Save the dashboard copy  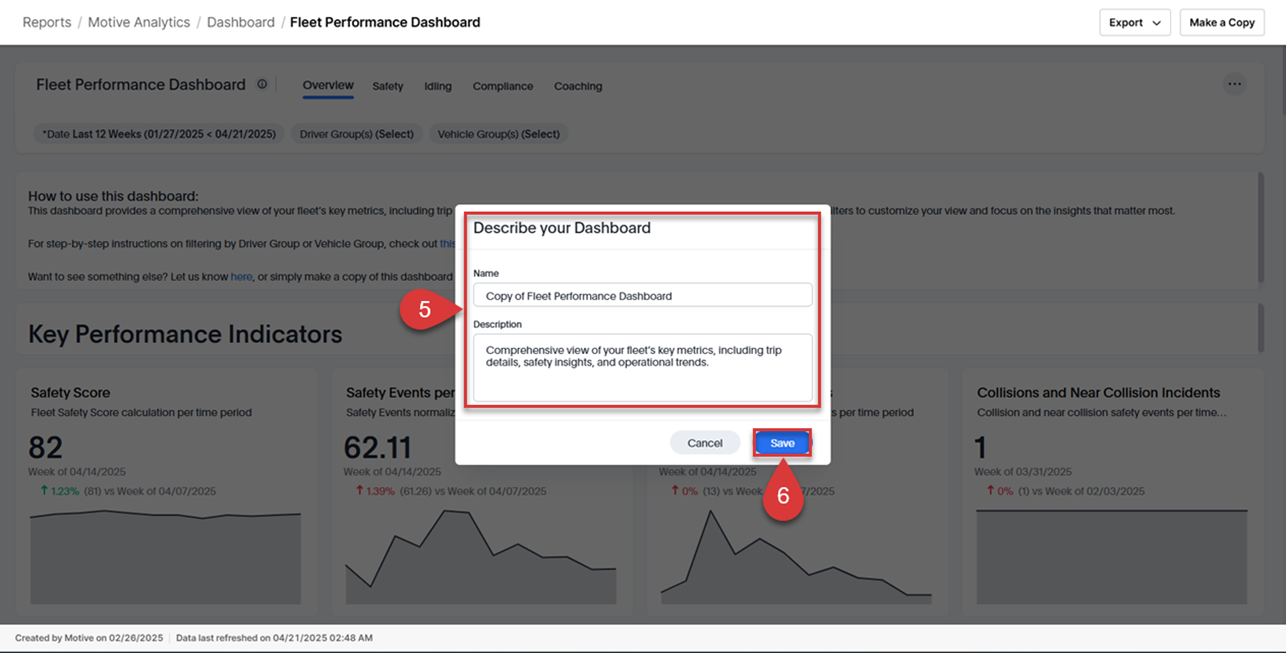(782, 443)
